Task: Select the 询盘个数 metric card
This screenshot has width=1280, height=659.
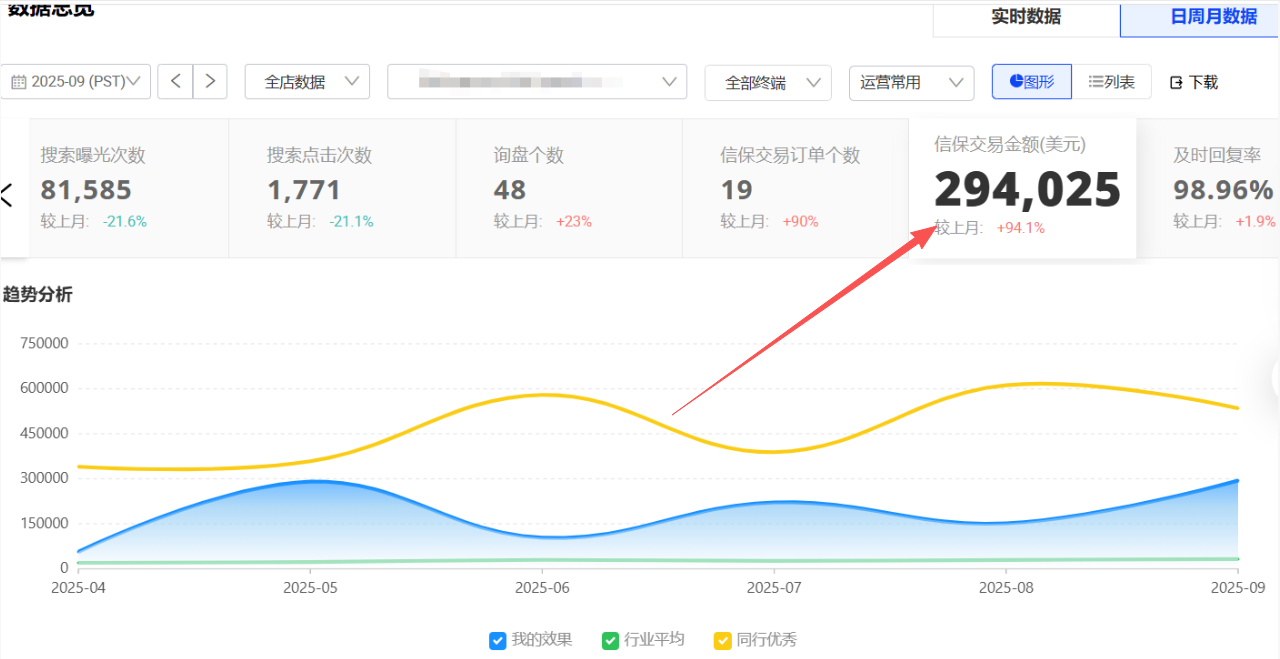Action: [x=569, y=188]
